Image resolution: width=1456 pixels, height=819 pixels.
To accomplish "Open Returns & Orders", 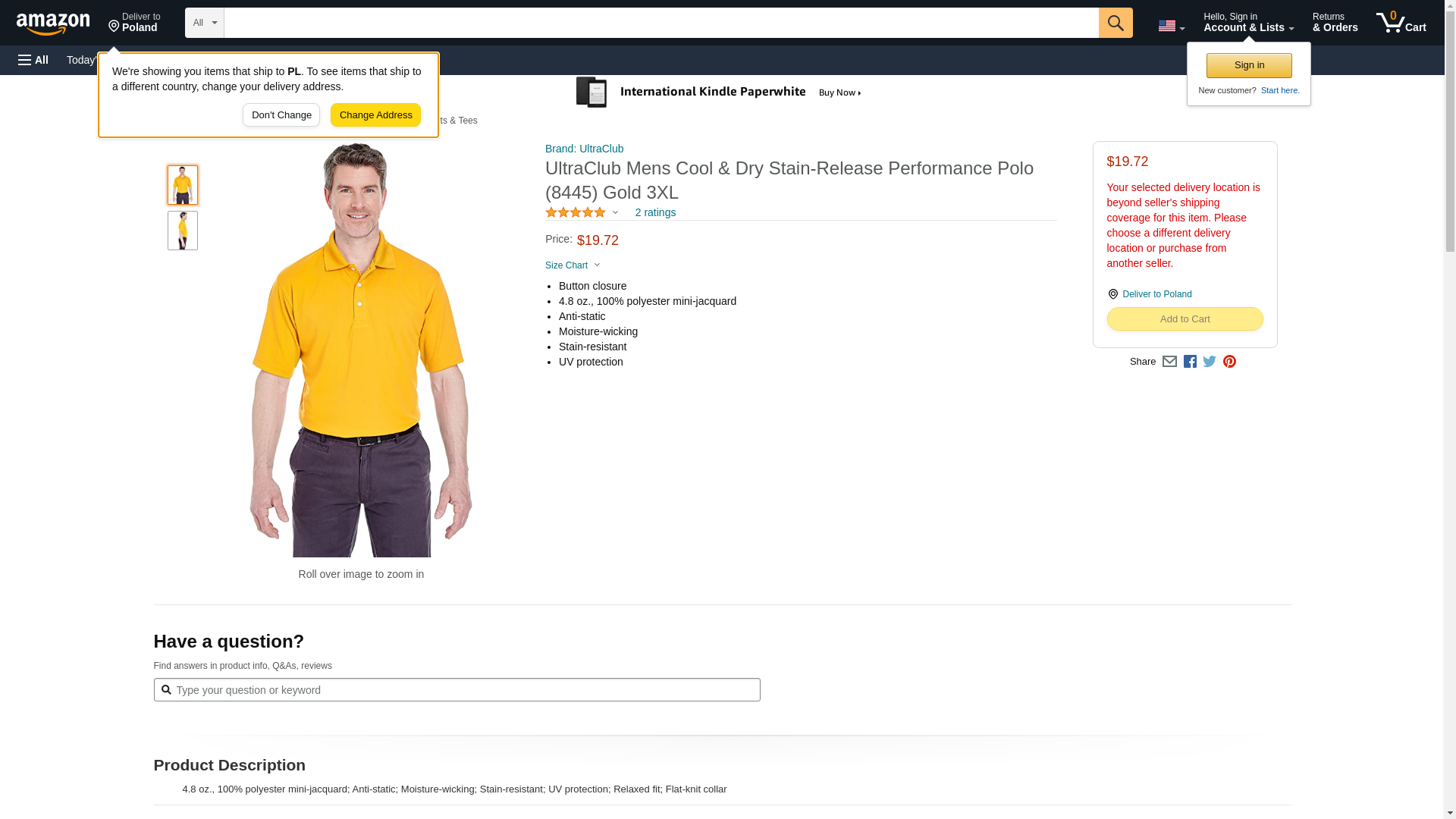I will click(1335, 23).
